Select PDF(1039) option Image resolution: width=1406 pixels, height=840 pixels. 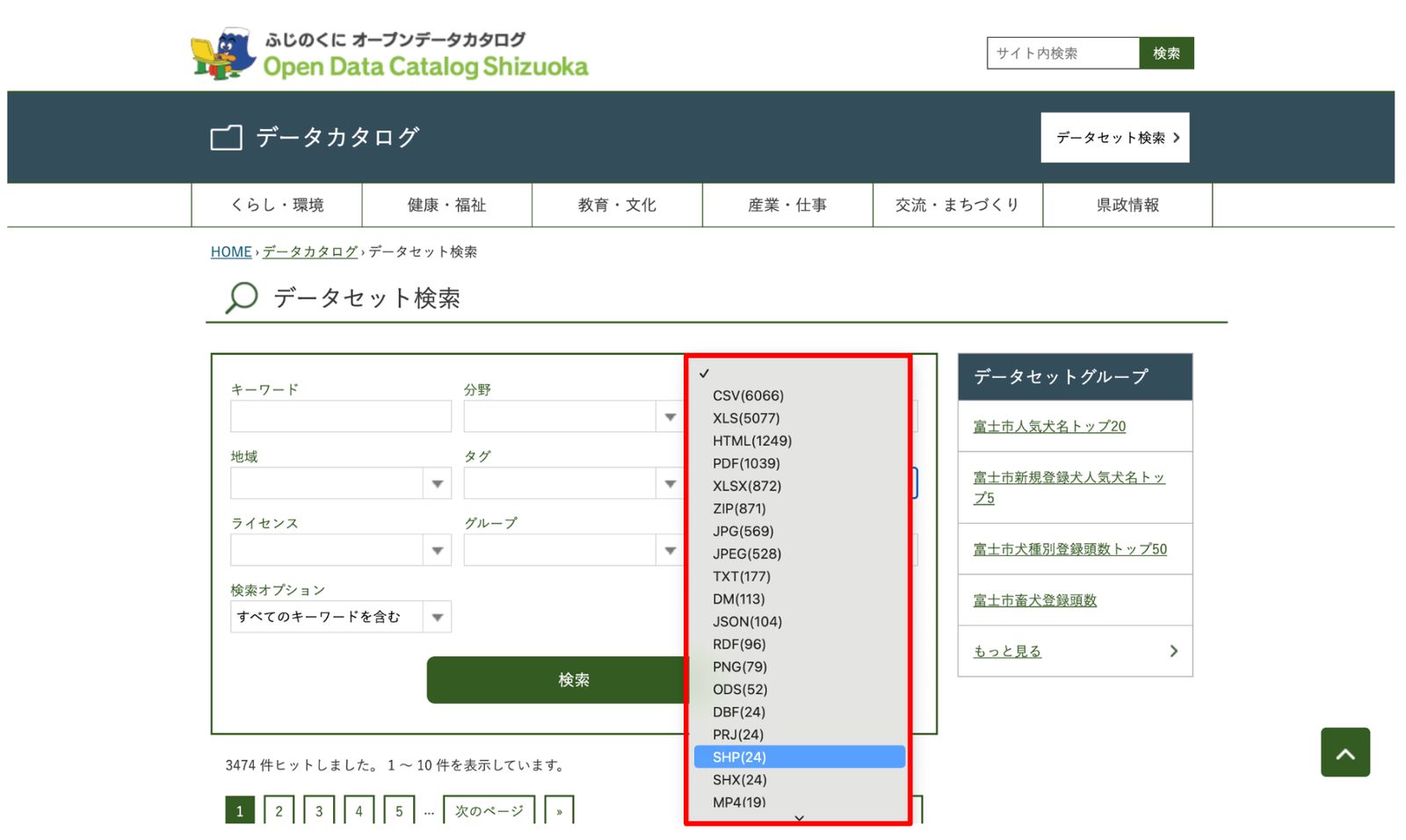[746, 463]
